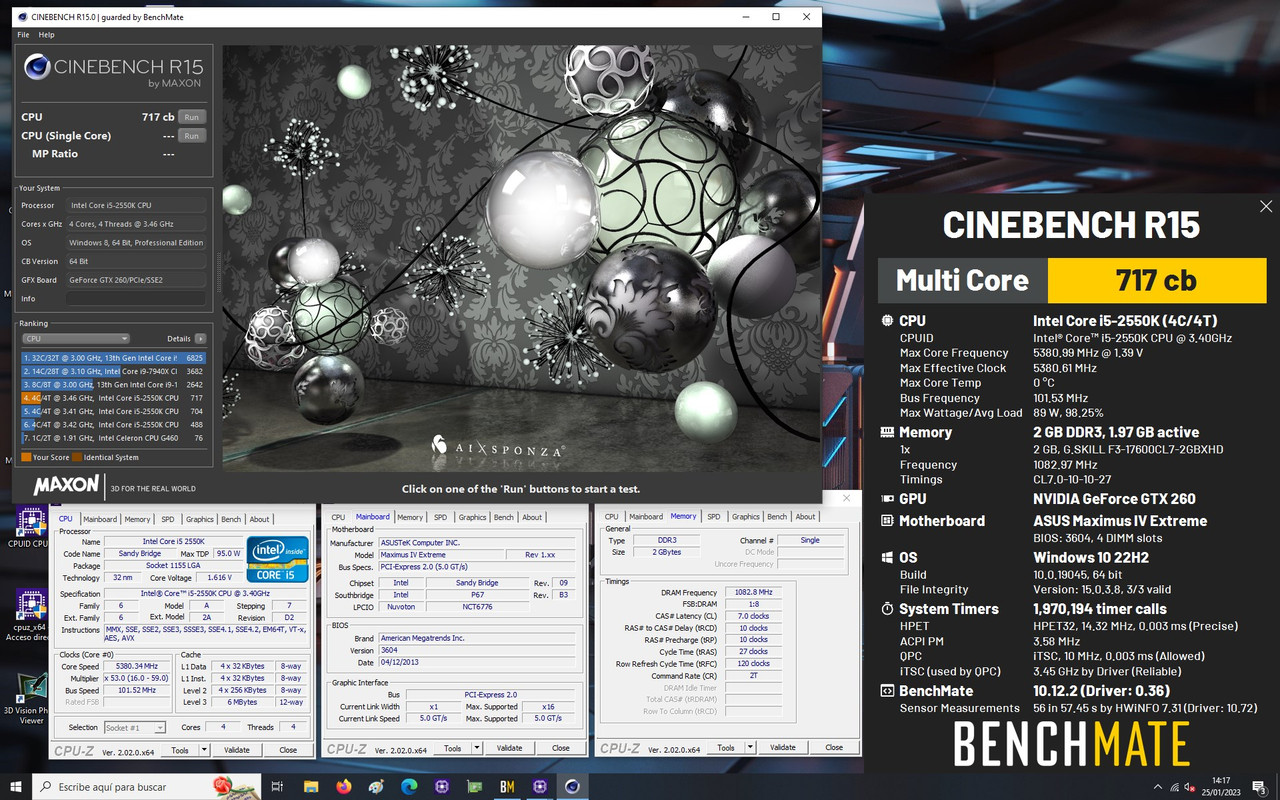
Task: Open Mainboard tab in CPU-Z CPU window
Action: point(100,519)
